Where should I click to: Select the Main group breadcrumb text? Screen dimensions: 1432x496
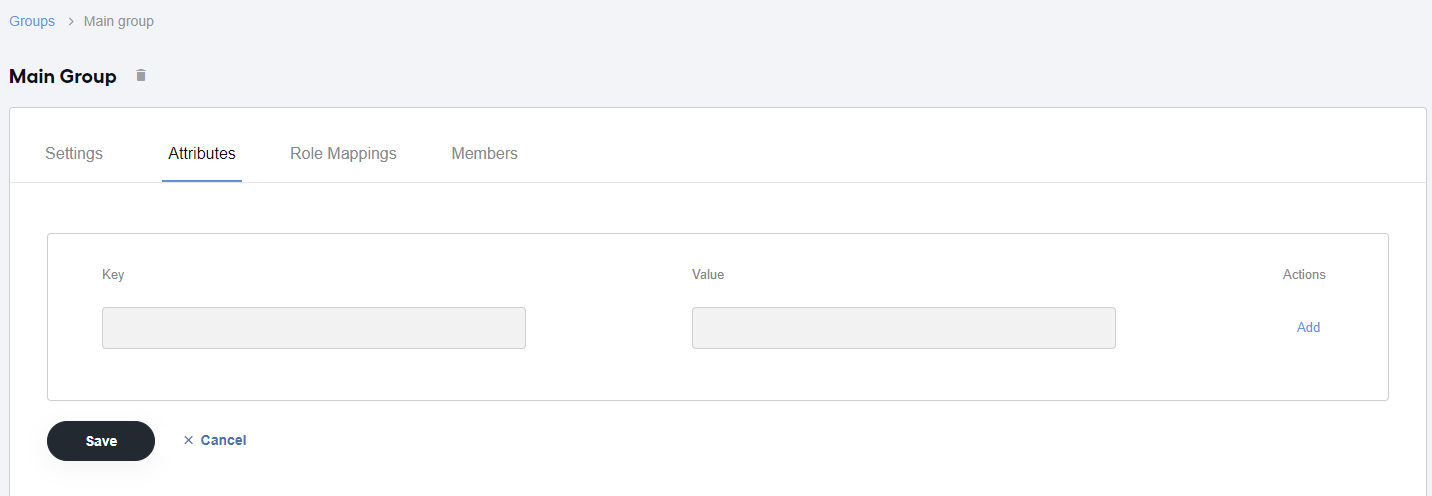119,21
